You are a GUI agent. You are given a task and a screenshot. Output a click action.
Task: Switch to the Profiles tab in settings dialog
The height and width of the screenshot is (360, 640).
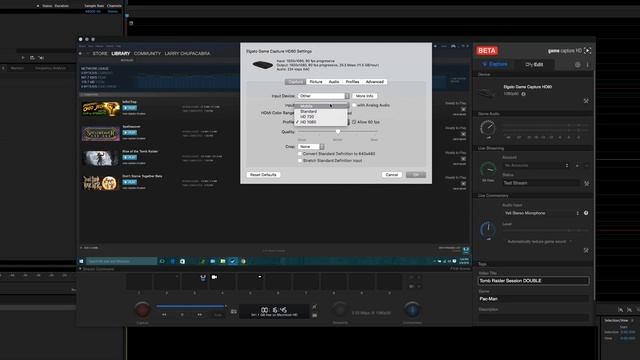[352, 82]
